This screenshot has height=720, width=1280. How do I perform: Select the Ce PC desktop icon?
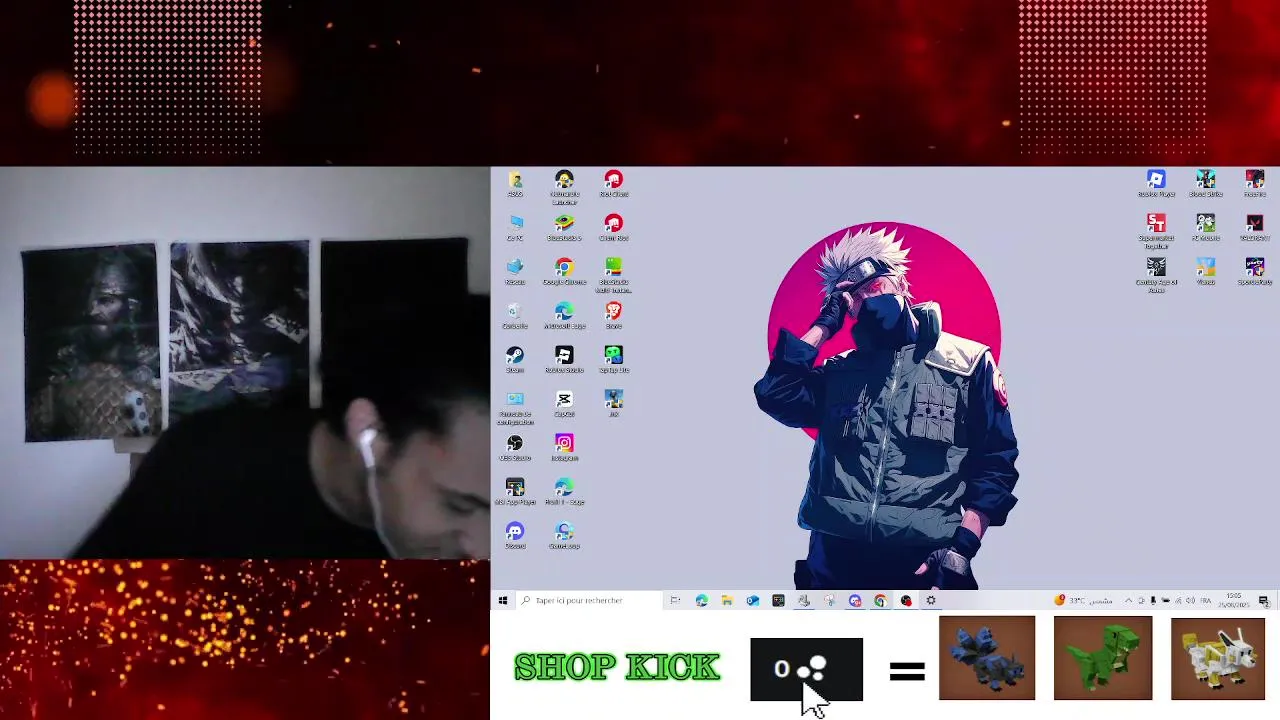click(x=515, y=227)
